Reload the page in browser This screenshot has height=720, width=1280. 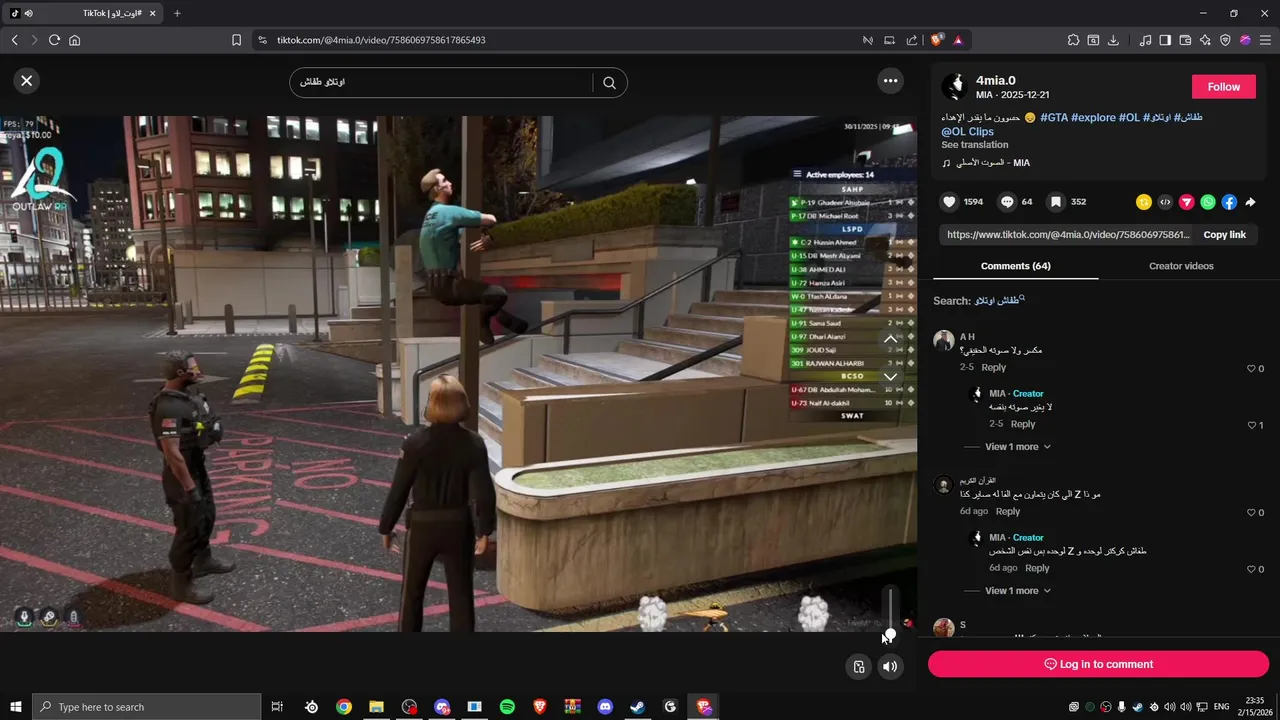pos(54,40)
